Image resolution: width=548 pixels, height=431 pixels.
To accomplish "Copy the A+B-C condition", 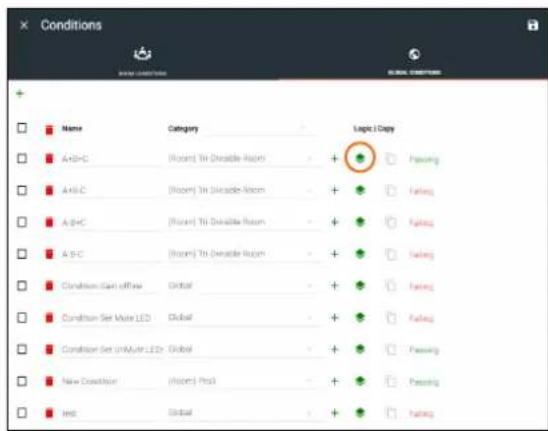I will 391,191.
